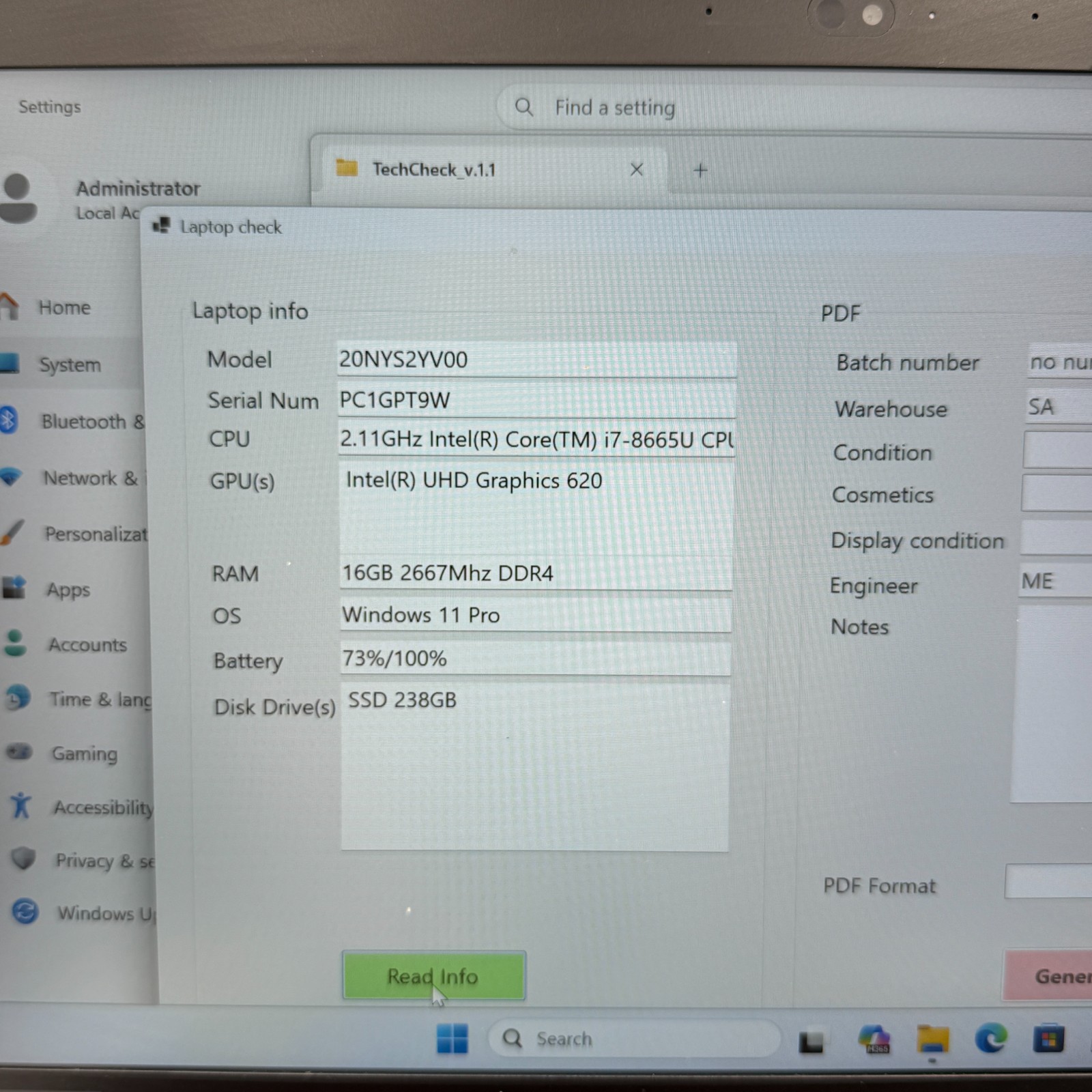Close the TechCheck_v.1.1 tab
The height and width of the screenshot is (1092, 1092).
(x=636, y=169)
